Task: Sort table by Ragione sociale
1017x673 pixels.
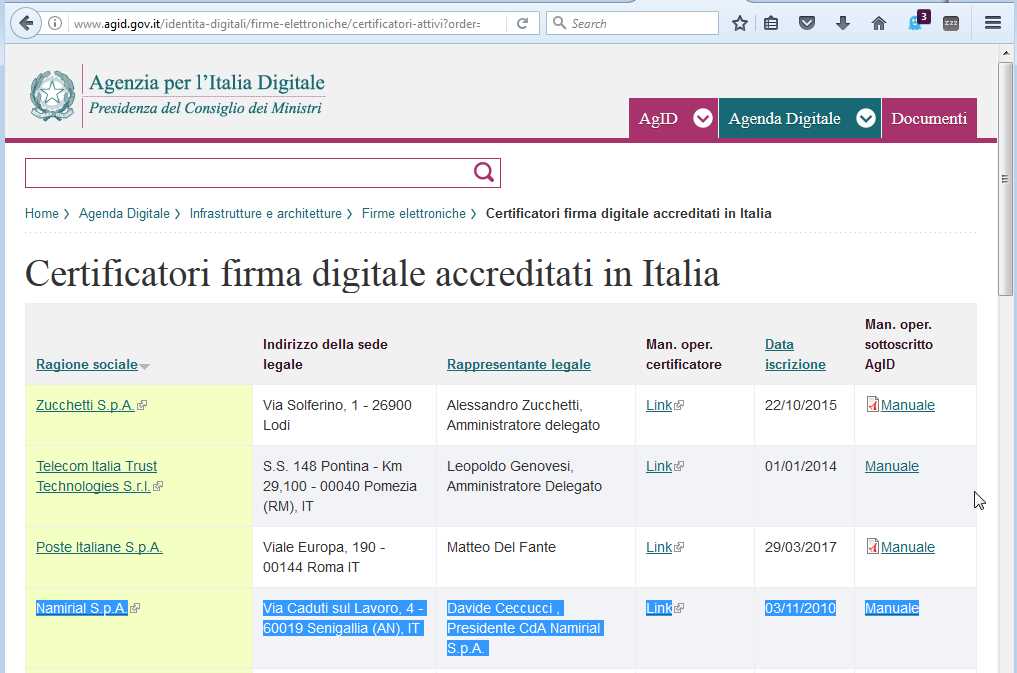Action: (x=87, y=364)
